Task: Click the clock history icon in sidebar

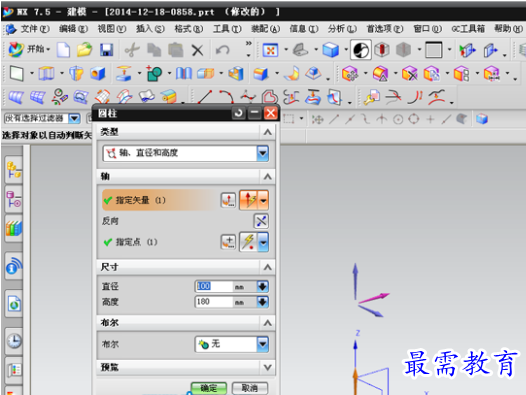Action: tap(14, 341)
